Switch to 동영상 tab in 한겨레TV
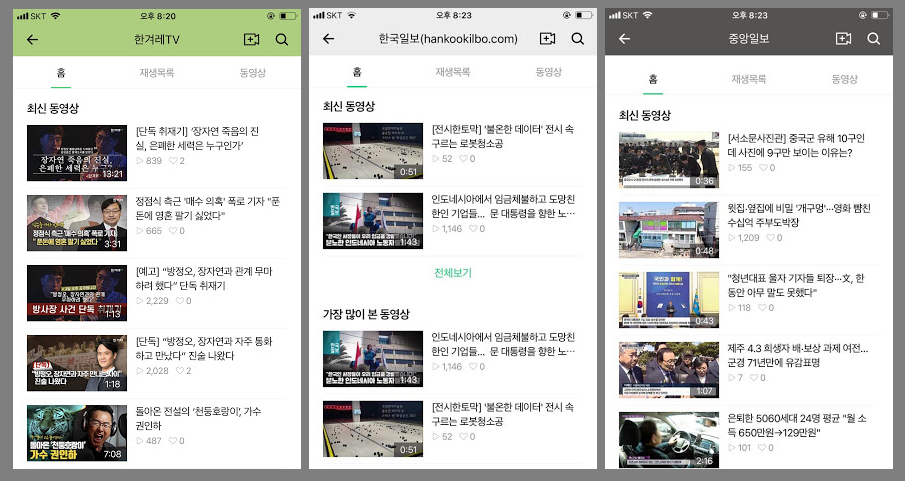The height and width of the screenshot is (481, 905). 253,73
